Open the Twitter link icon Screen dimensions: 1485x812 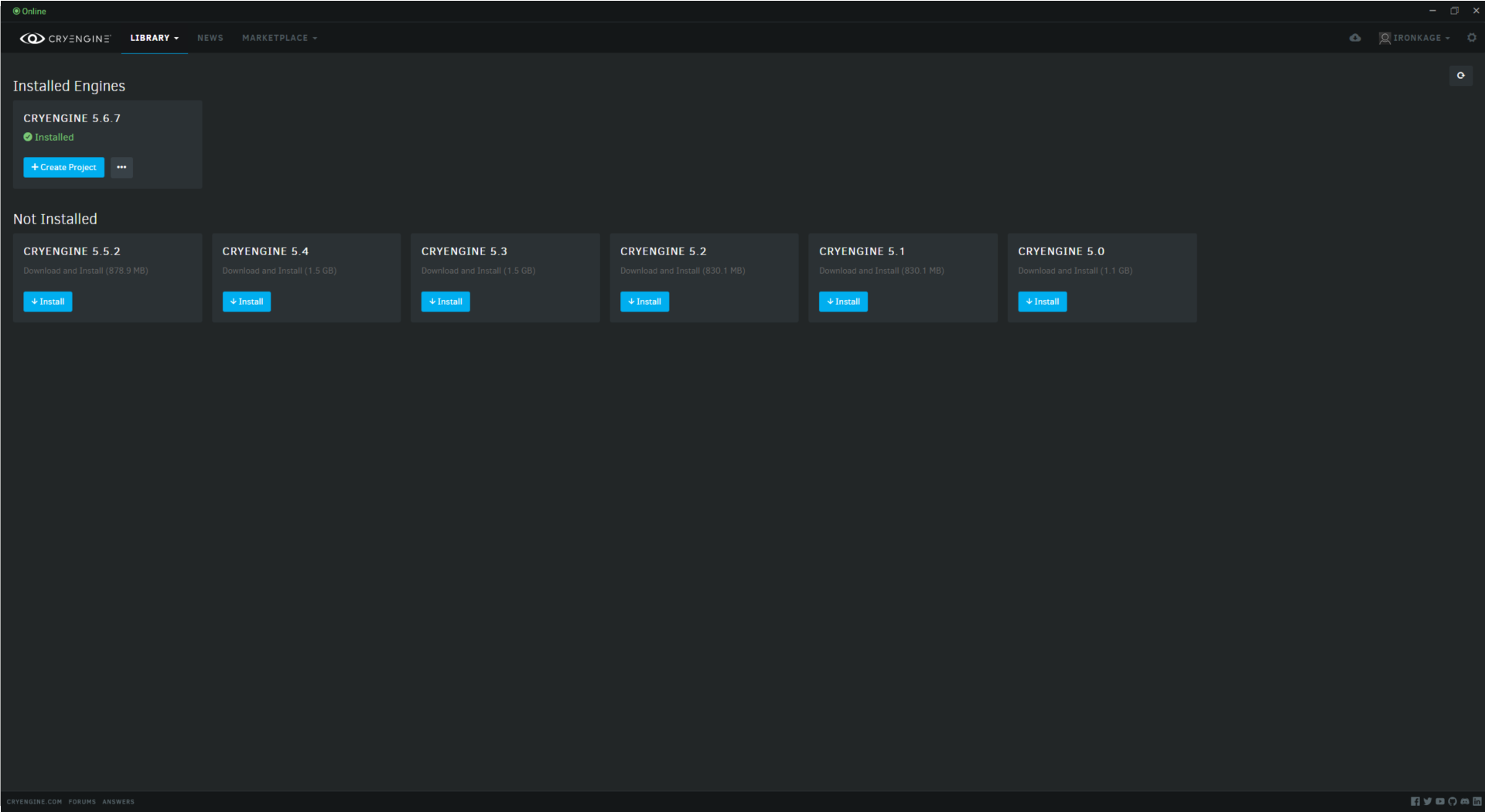tap(1428, 802)
